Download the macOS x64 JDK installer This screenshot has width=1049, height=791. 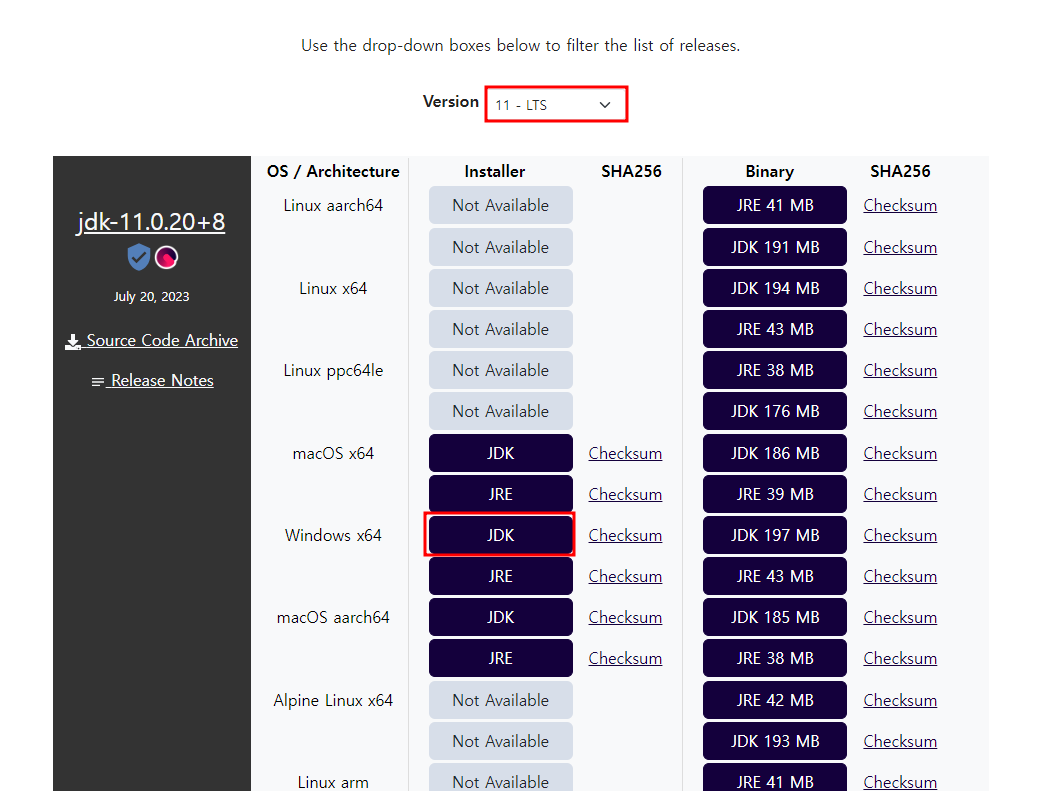(x=500, y=453)
